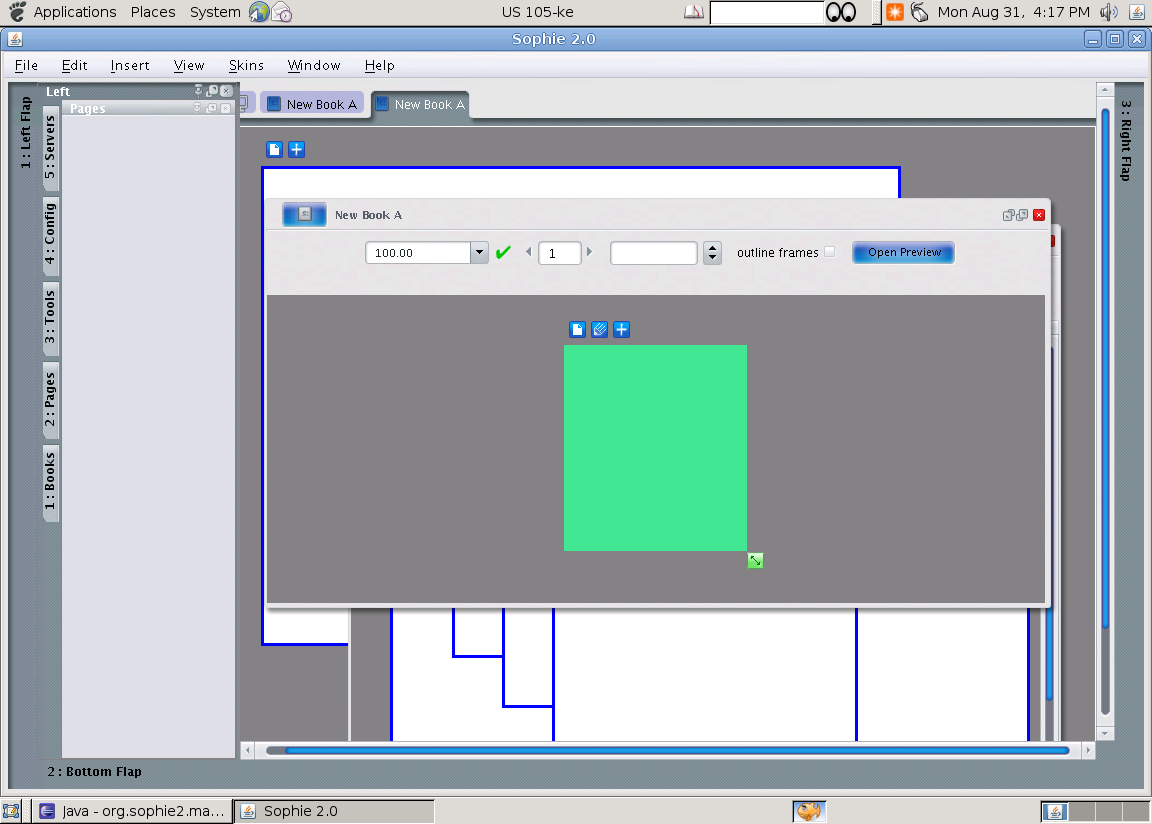
Task: Click the page halo icon above the green page
Action: 577,330
